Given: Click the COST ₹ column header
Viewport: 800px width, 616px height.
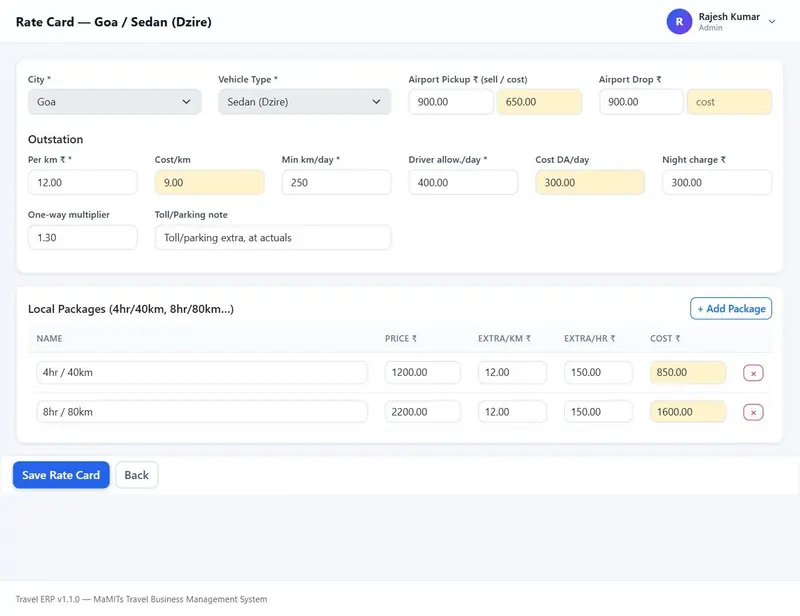Looking at the screenshot, I should [x=665, y=338].
